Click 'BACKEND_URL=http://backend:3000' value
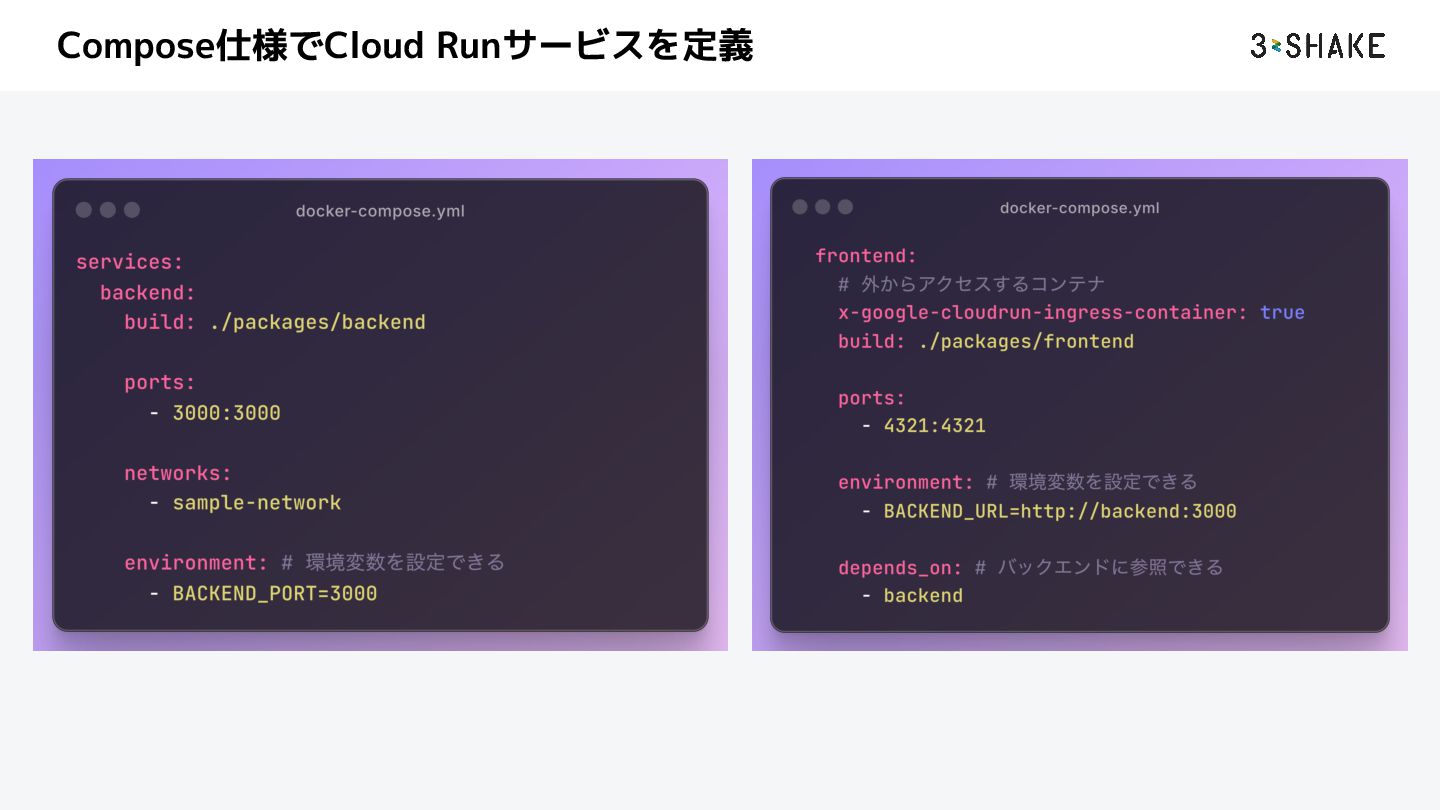1440x810 pixels. (1060, 512)
